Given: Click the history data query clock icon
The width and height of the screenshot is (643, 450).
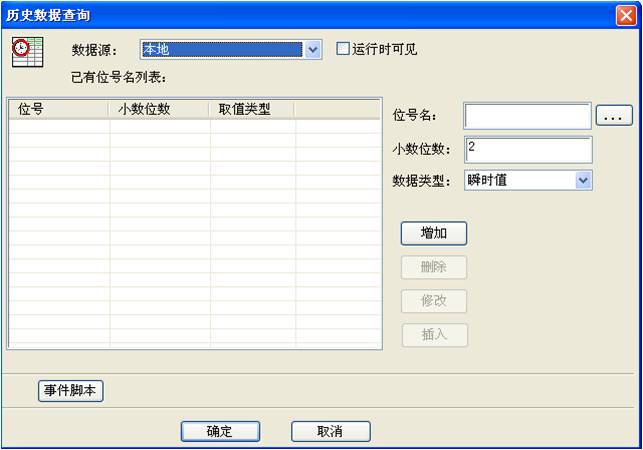Looking at the screenshot, I should (26, 51).
